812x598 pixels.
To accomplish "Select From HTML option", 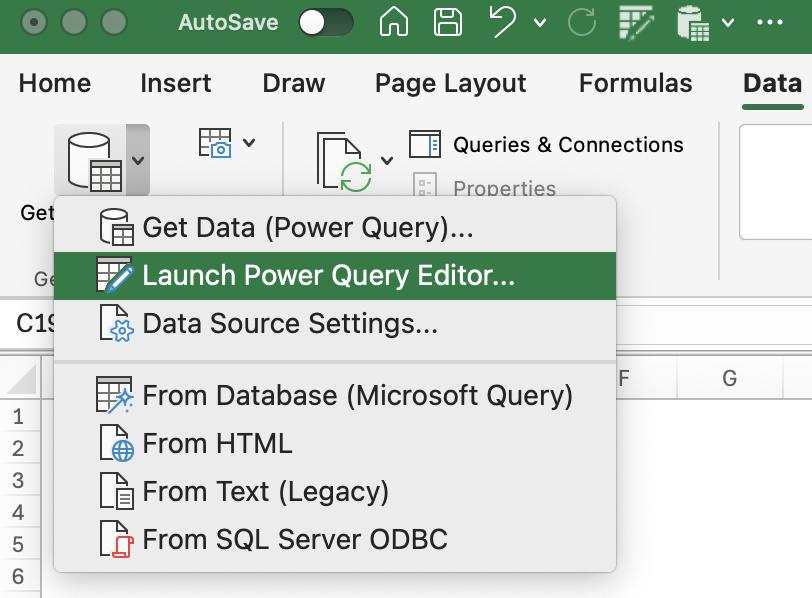I will click(x=335, y=444).
